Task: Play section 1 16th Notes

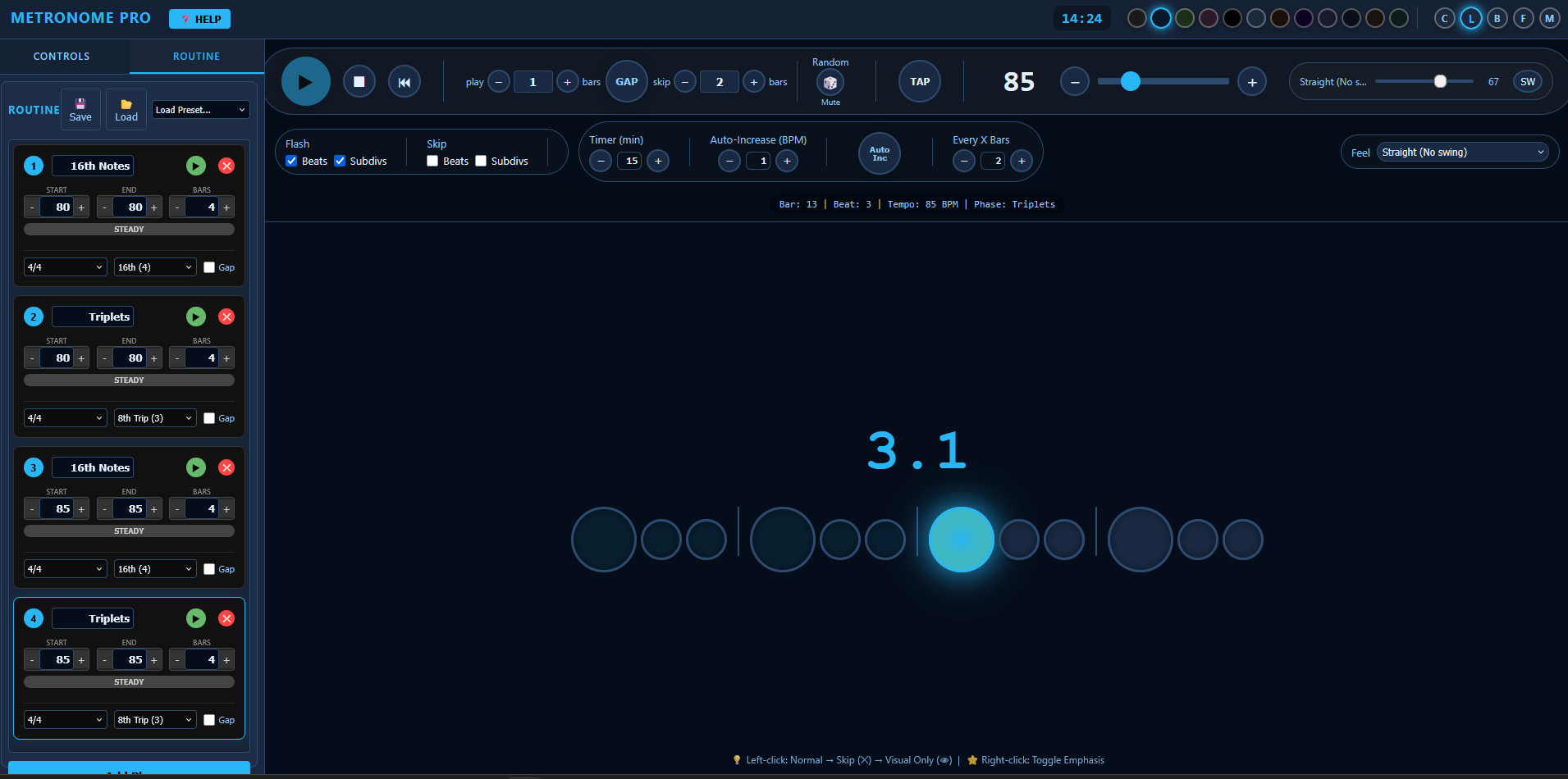Action: coord(195,166)
